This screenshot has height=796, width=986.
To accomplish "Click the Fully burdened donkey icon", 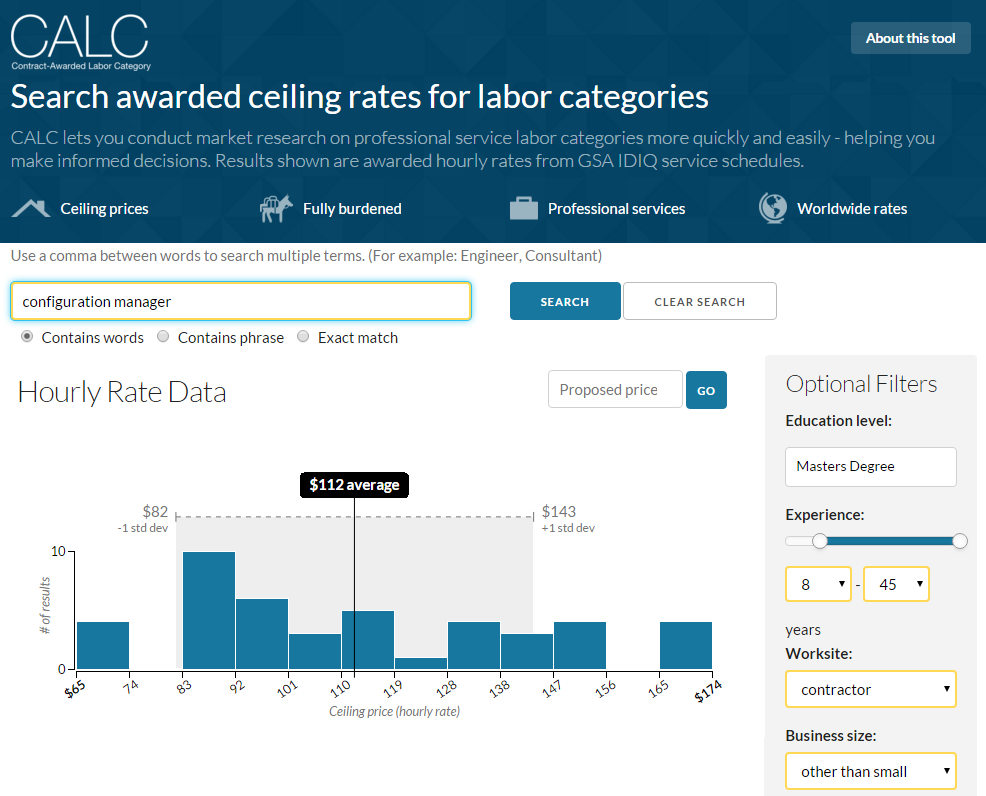I will 273,208.
